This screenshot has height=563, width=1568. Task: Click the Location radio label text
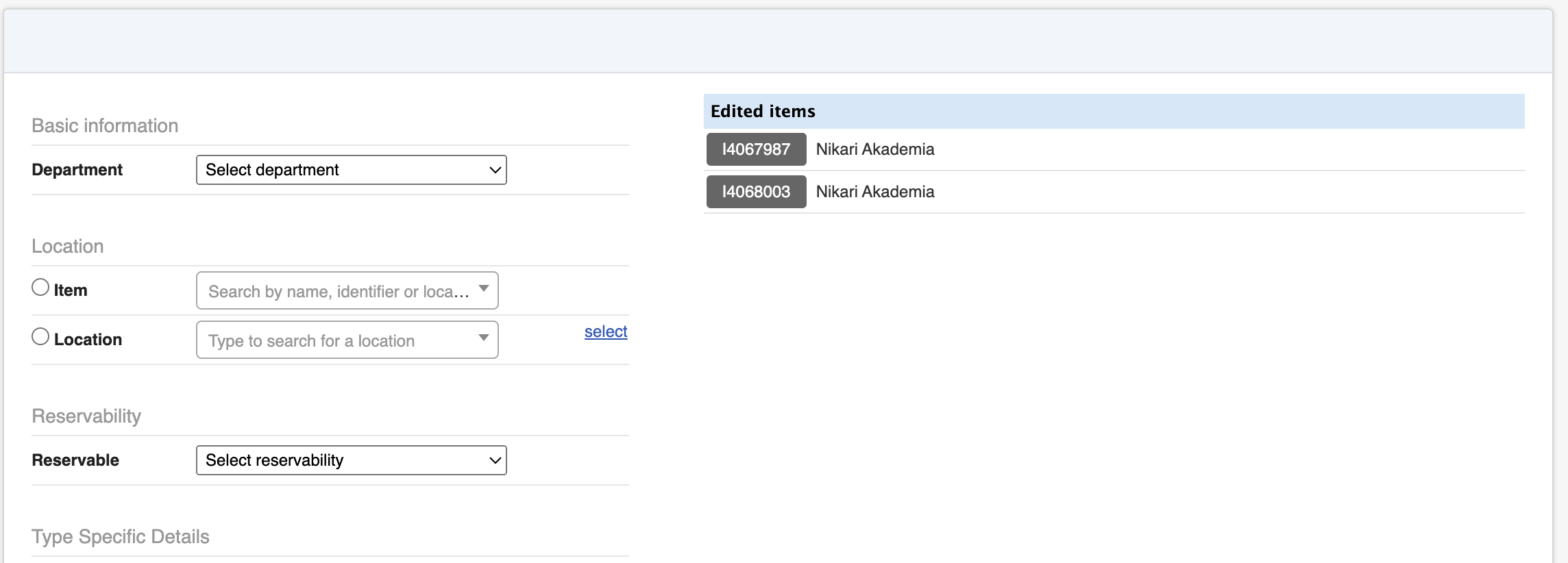88,340
